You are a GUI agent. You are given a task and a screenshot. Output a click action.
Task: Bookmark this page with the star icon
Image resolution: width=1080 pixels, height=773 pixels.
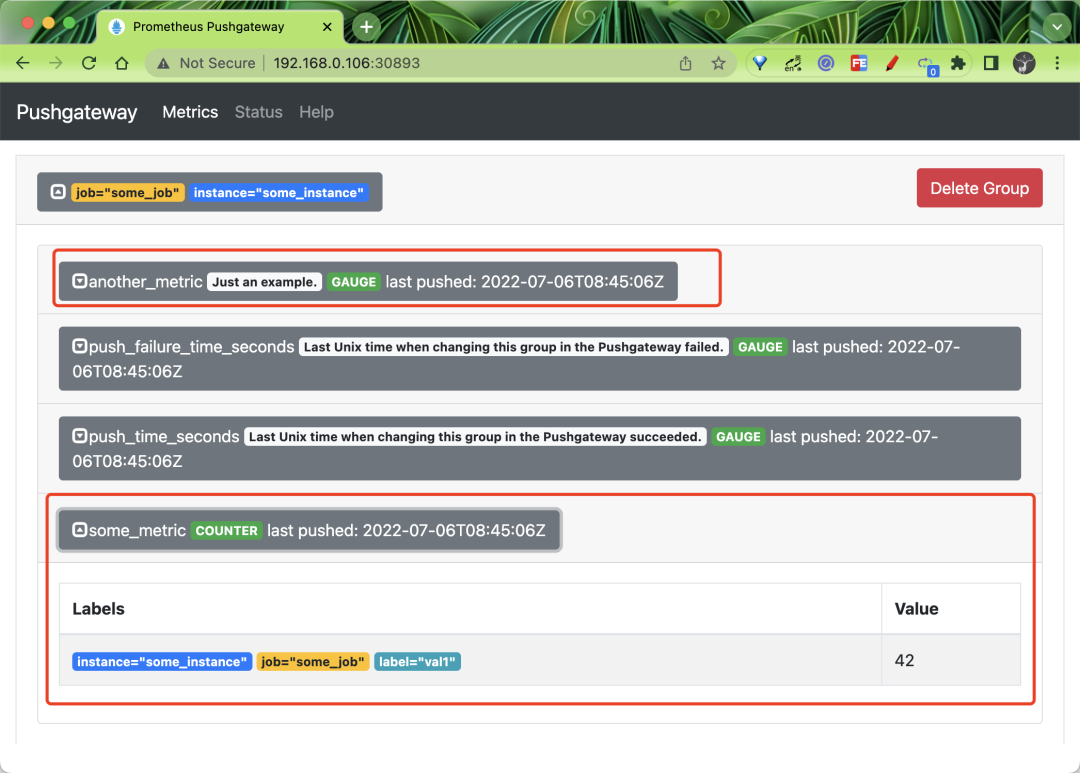(x=718, y=63)
